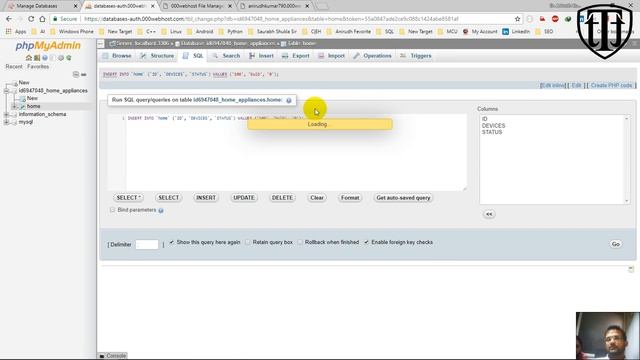Click the Go button
This screenshot has height=360, width=640.
coord(616,244)
